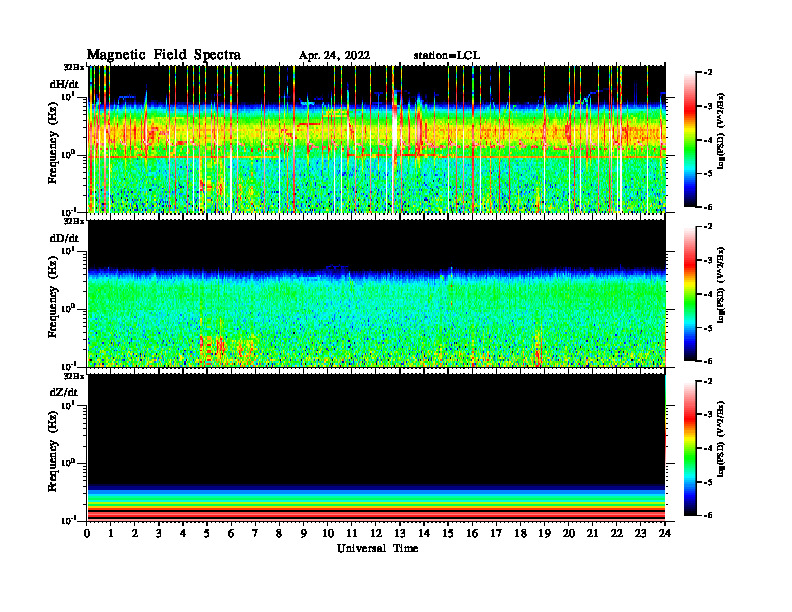This screenshot has width=792, height=612.
Task: Click the -6 value on dH/dt color bar
Action: pos(708,207)
